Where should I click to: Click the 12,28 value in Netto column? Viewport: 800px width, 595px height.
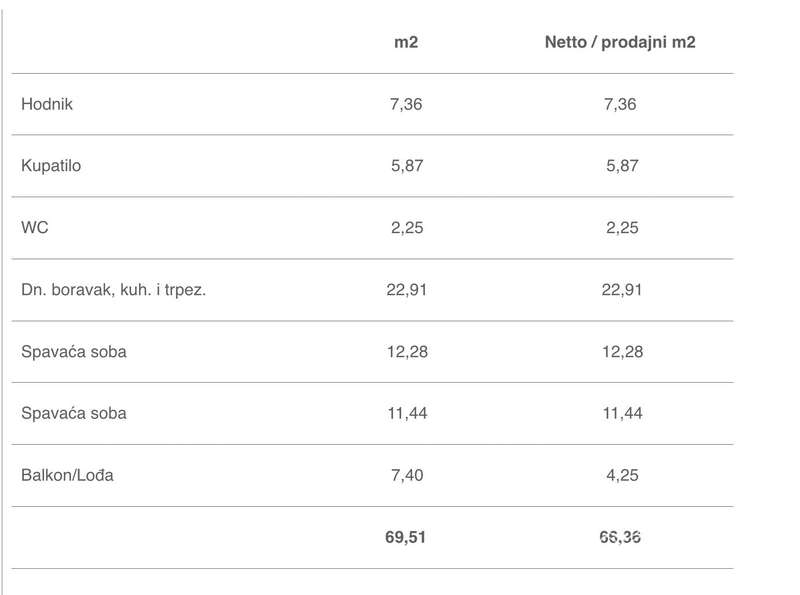(x=620, y=352)
